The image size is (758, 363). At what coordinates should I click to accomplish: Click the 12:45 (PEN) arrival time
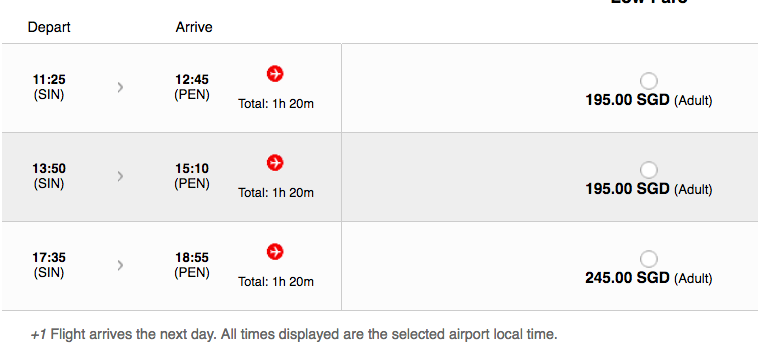click(192, 87)
